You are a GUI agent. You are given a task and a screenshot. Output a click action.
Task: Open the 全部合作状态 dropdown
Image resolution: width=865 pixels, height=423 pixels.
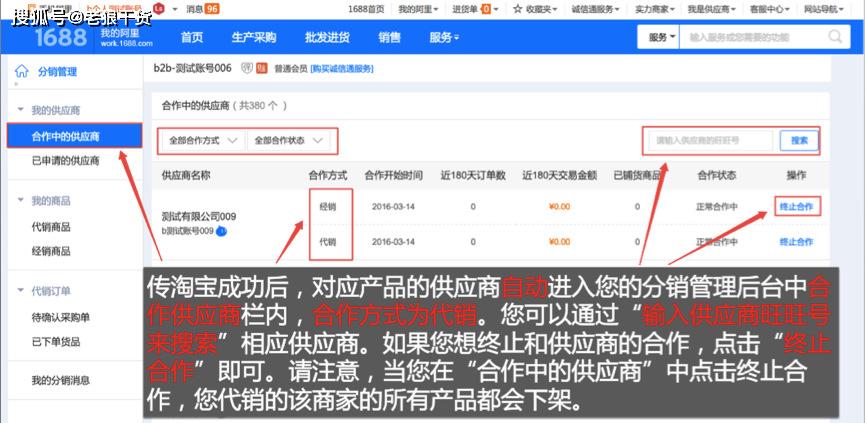click(289, 141)
